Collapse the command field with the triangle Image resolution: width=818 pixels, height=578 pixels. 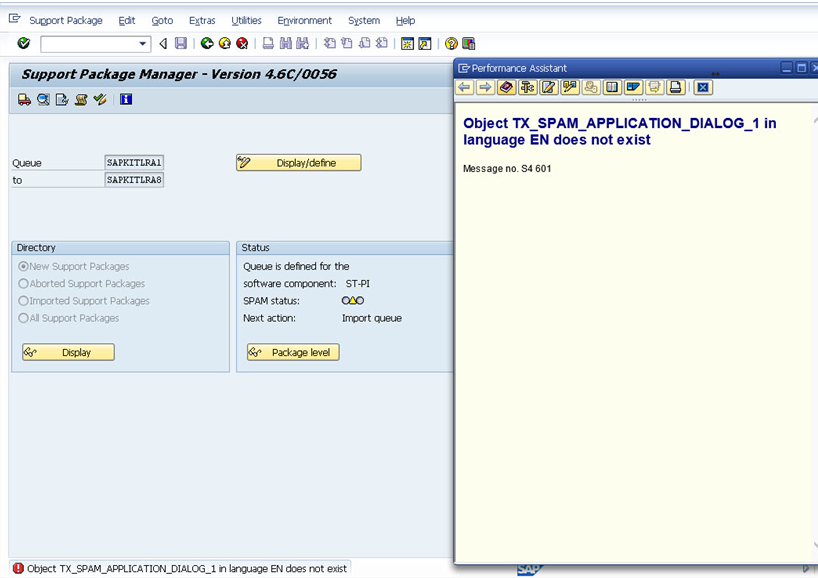163,44
